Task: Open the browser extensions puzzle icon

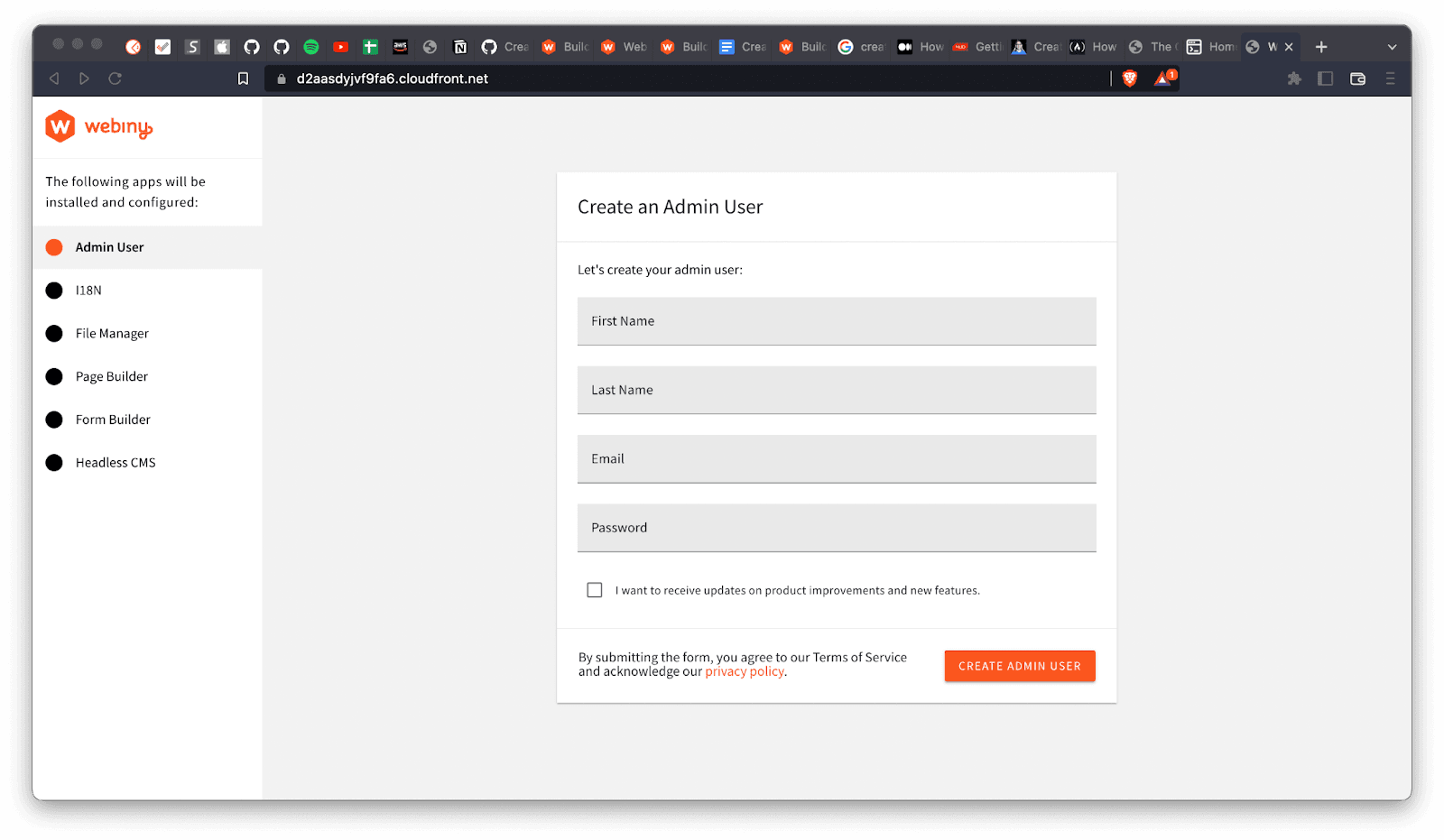Action: click(x=1294, y=78)
